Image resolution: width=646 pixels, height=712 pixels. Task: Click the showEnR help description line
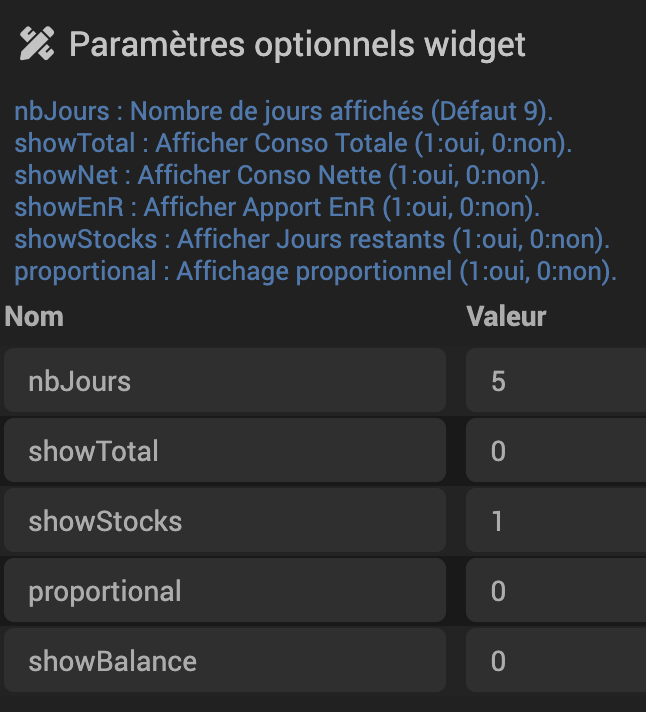[277, 207]
